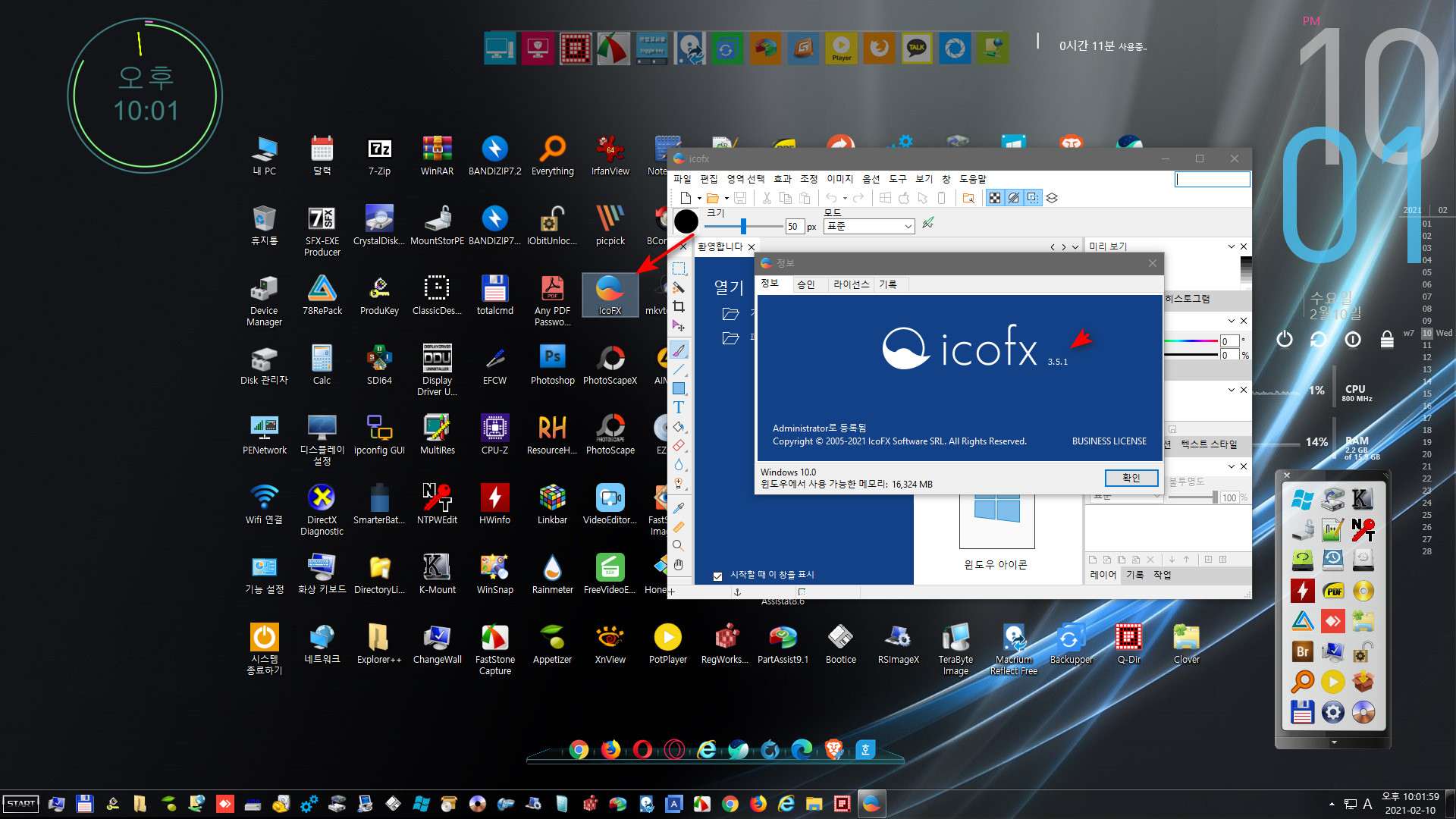Screen dimensions: 1456x819
Task: Collapse the color panel chevron below histogram
Action: 1231,321
